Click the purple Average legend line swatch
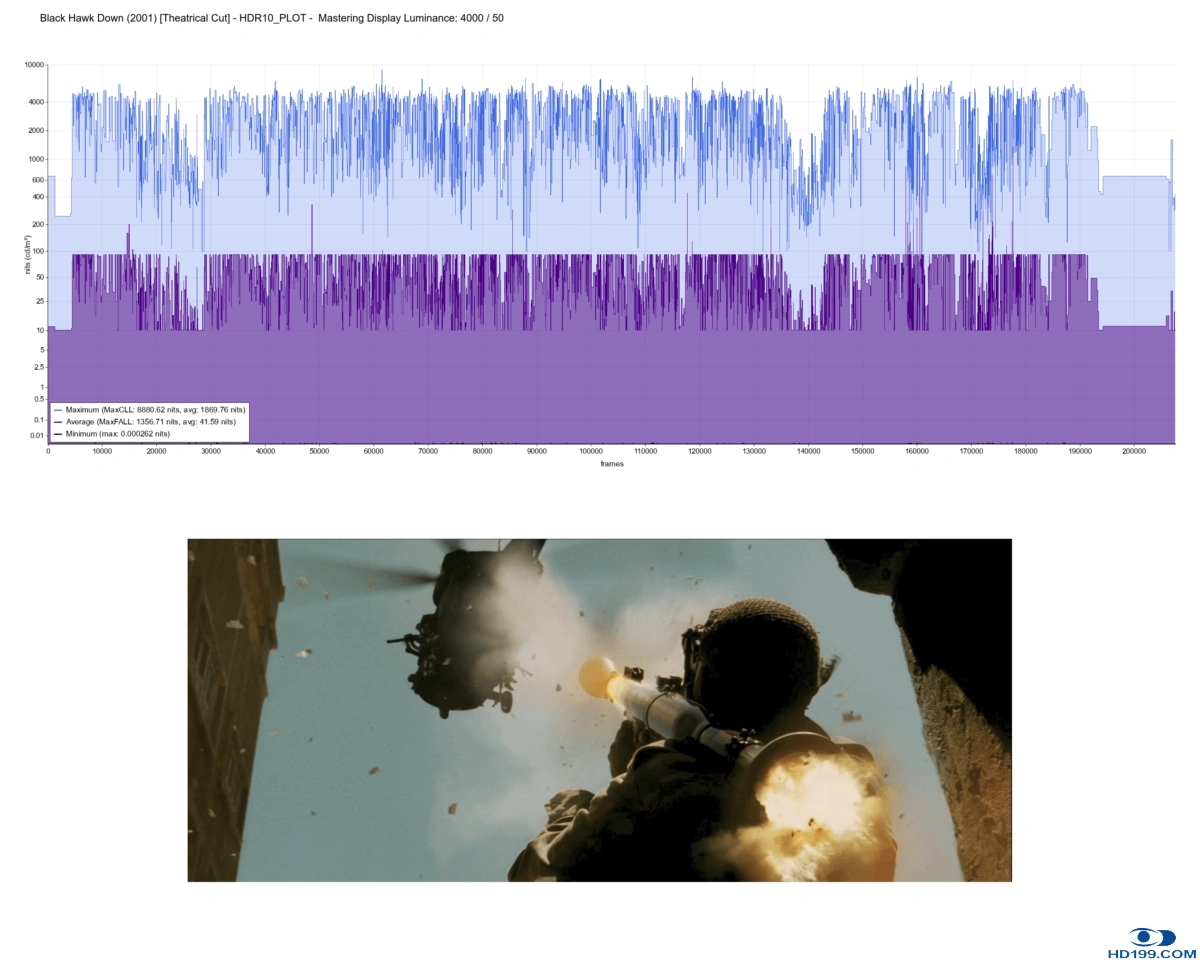This screenshot has height=960, width=1200. coord(57,423)
